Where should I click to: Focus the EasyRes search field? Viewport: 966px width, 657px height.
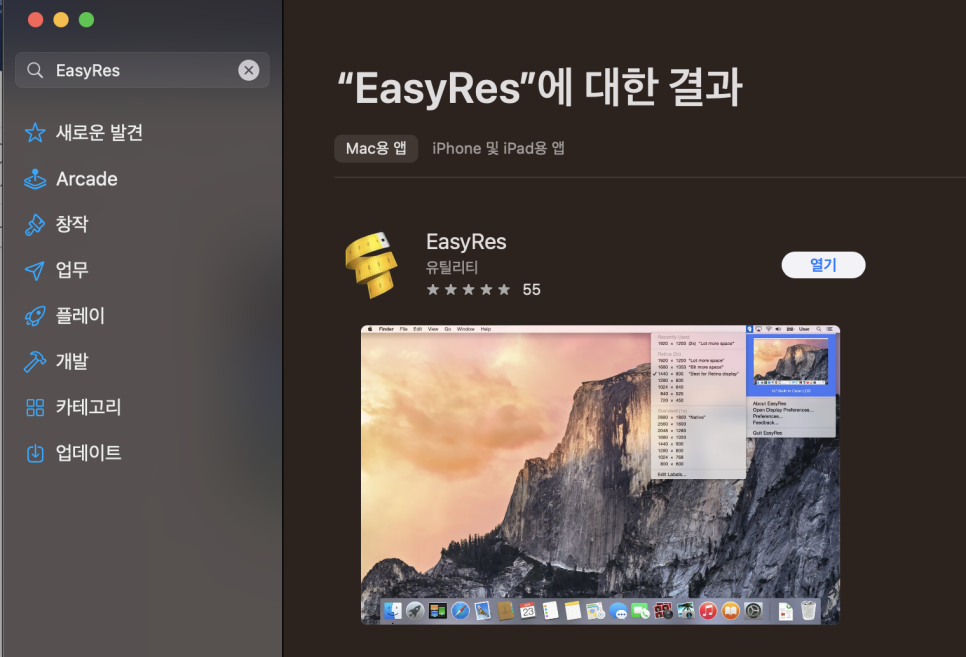click(142, 70)
